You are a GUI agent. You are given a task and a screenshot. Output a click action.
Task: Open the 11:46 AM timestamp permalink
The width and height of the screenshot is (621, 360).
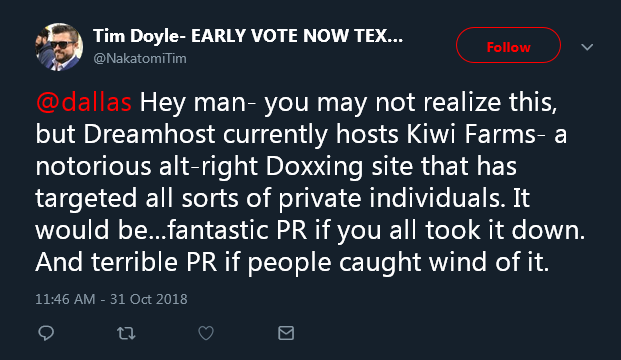coord(65,299)
